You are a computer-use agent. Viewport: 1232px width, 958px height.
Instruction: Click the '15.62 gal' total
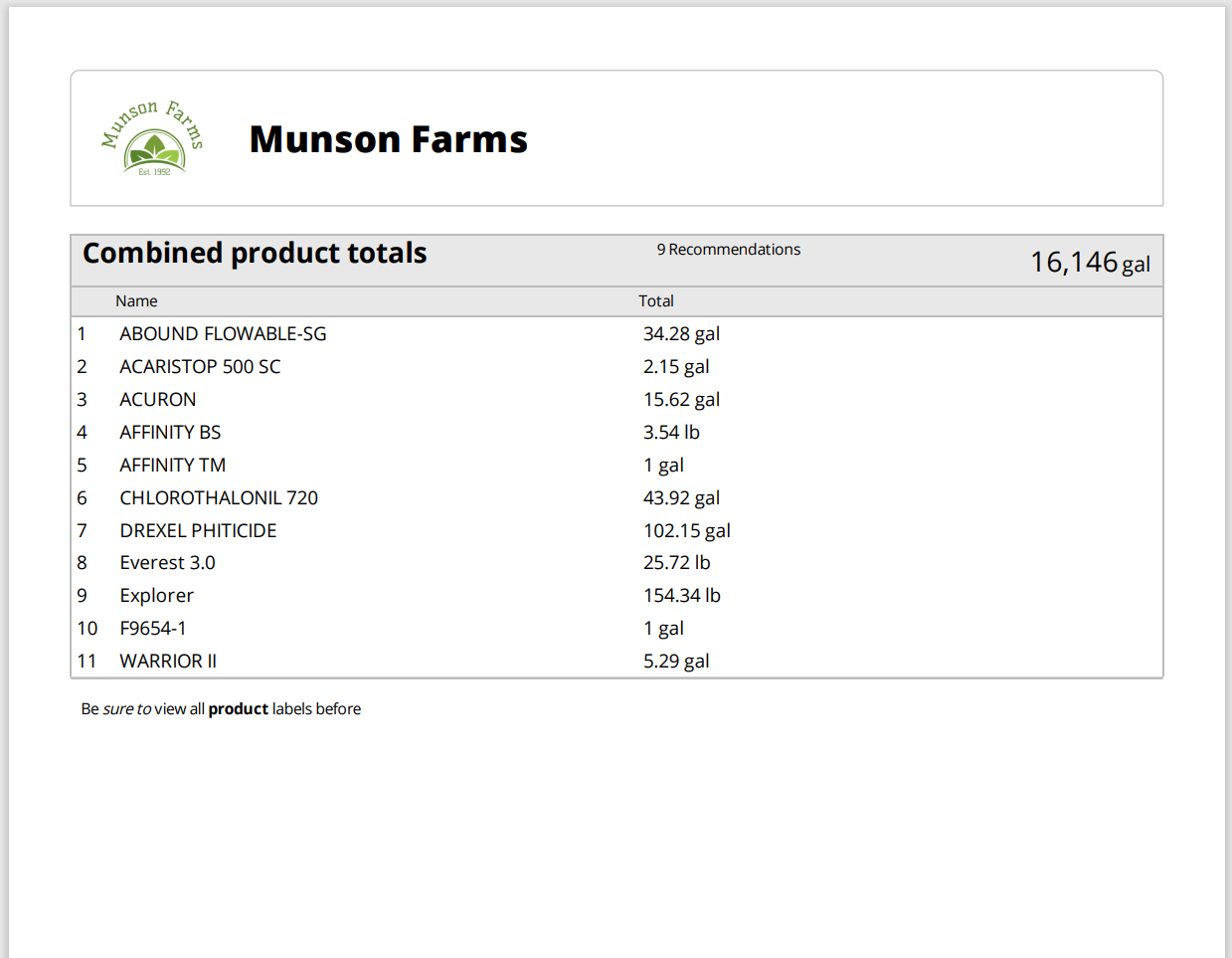(x=681, y=400)
